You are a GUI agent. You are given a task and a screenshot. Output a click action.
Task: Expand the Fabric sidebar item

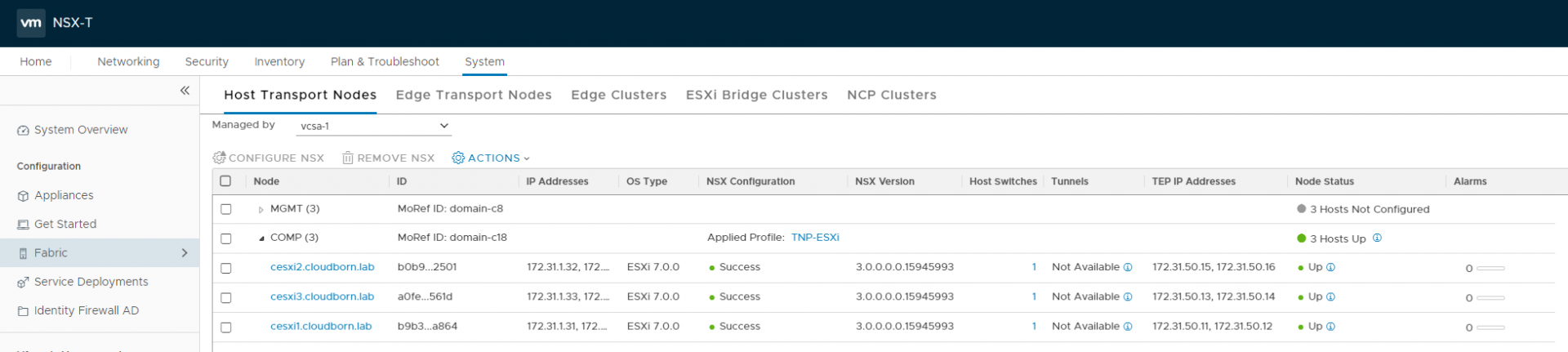(184, 253)
